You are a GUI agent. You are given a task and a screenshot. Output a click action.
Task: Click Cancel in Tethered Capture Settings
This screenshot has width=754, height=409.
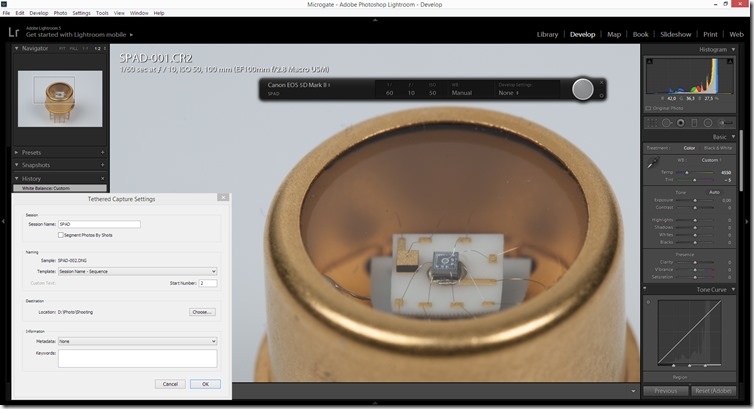170,384
